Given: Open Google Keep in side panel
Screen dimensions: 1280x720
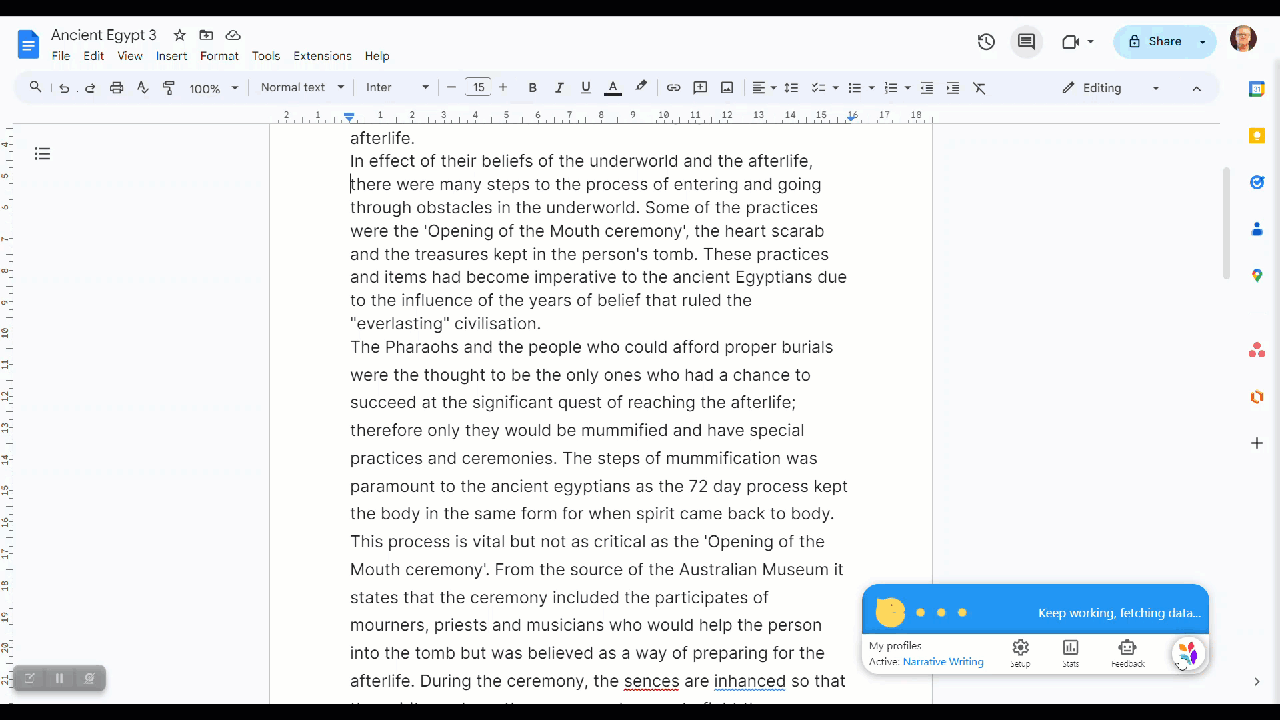Looking at the screenshot, I should coord(1257,135).
